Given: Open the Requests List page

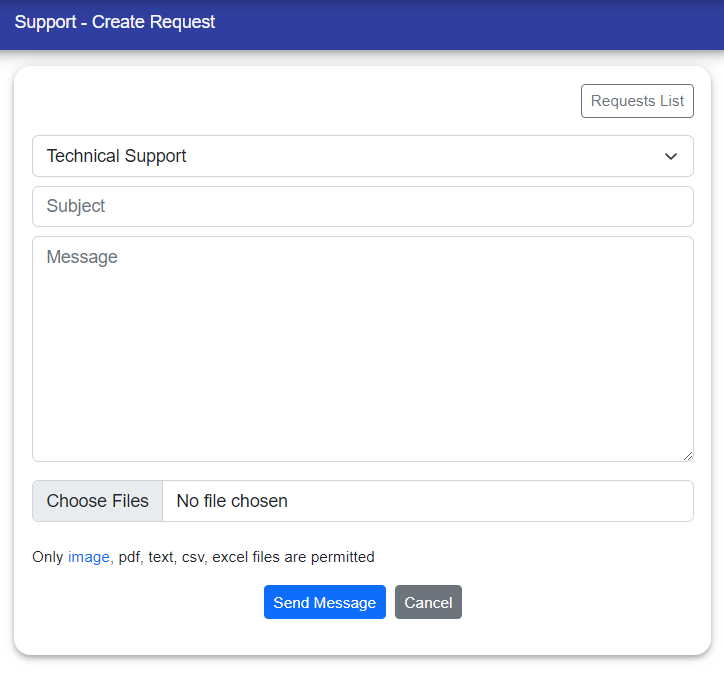Looking at the screenshot, I should 637,101.
